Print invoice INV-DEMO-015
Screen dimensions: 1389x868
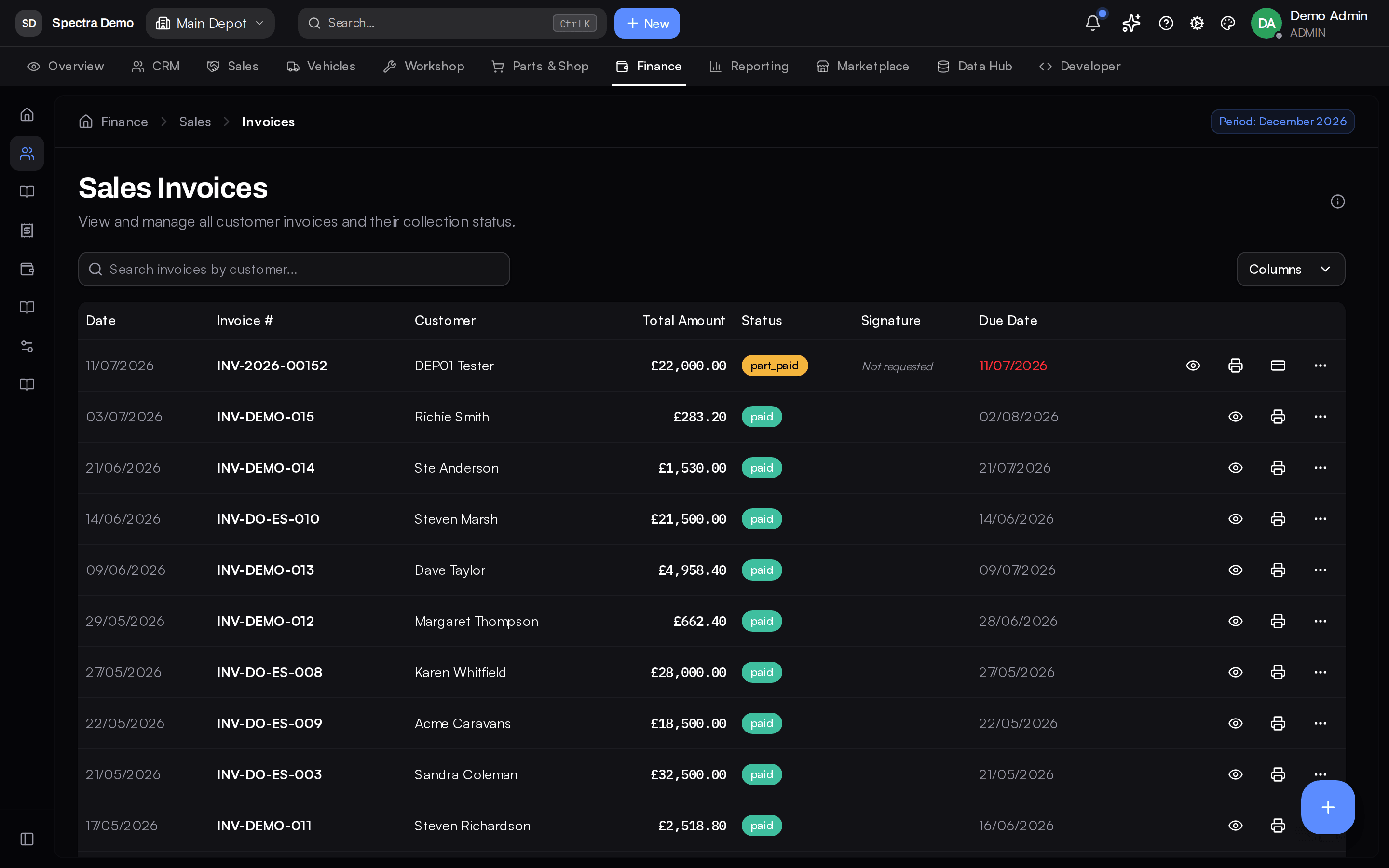[x=1278, y=417]
